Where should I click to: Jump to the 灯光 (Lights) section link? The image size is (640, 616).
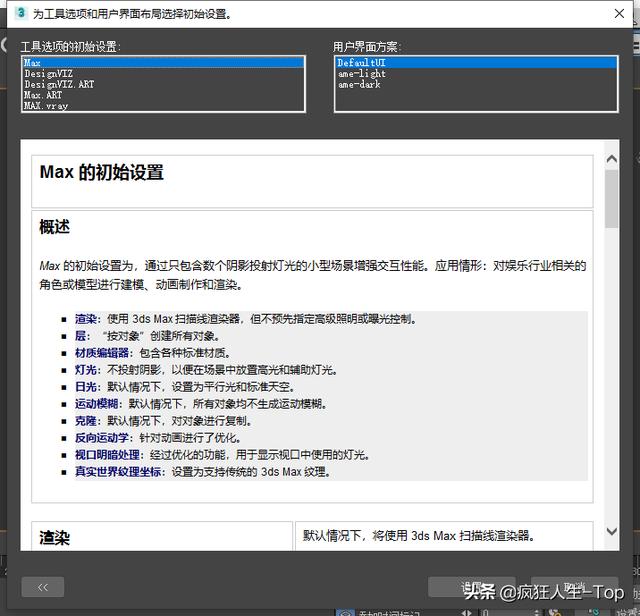coord(86,370)
